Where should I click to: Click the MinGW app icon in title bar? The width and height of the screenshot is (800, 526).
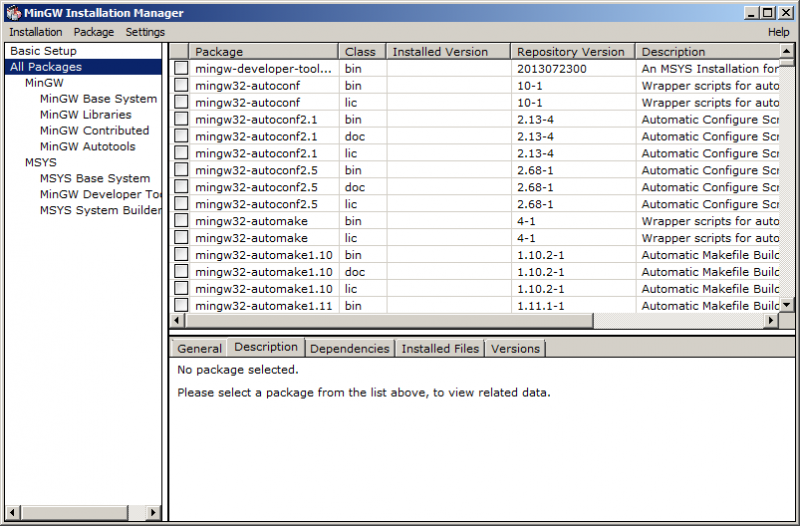[x=14, y=13]
